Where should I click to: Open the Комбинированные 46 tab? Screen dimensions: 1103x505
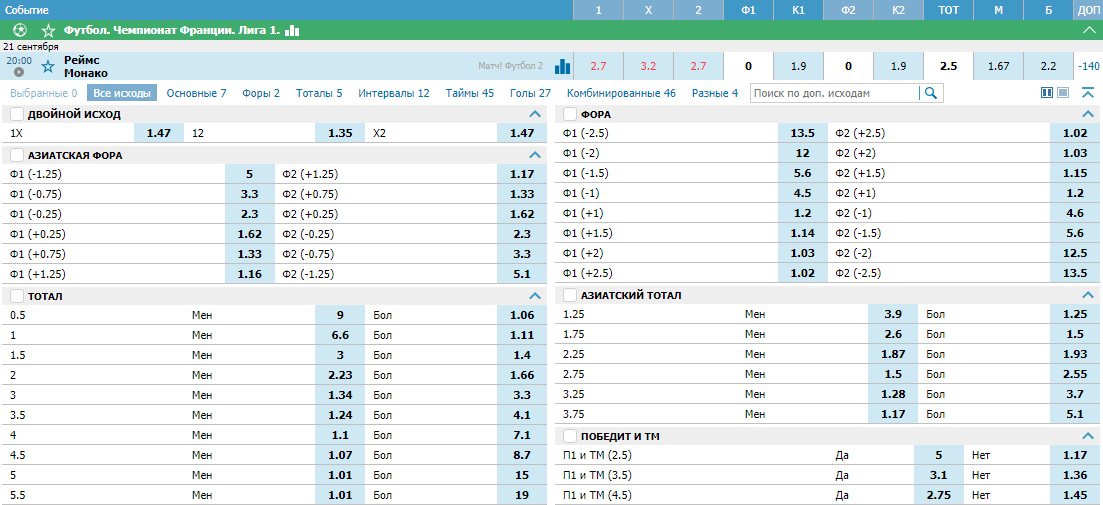[x=621, y=93]
